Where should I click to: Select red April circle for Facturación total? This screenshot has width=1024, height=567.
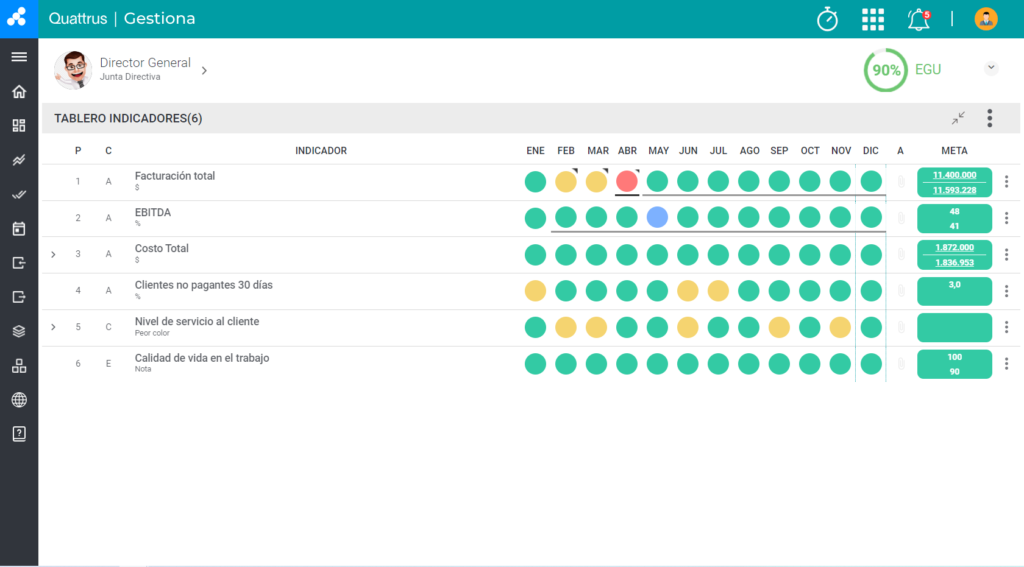(627, 181)
